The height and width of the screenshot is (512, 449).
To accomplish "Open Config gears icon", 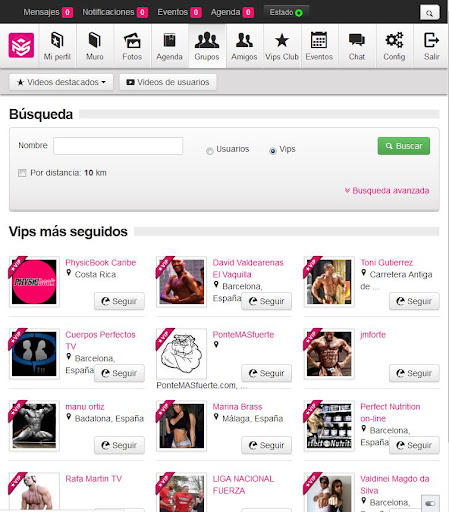I will (x=394, y=40).
